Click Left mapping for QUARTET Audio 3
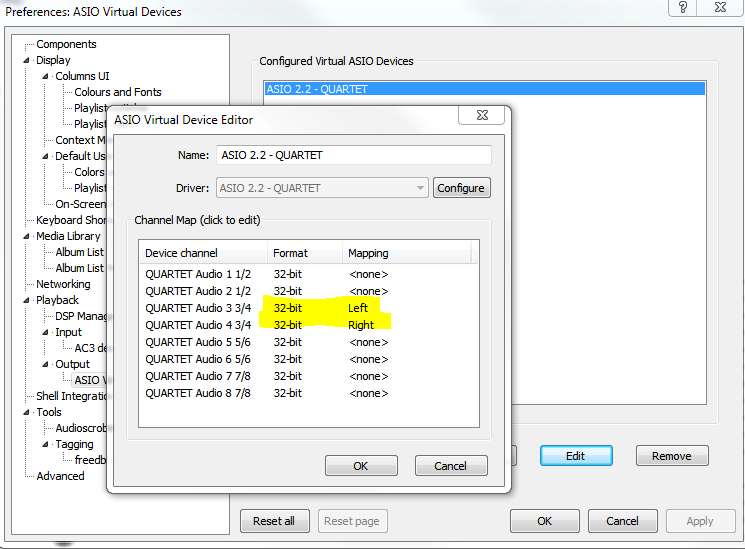745x549 pixels. 358,308
